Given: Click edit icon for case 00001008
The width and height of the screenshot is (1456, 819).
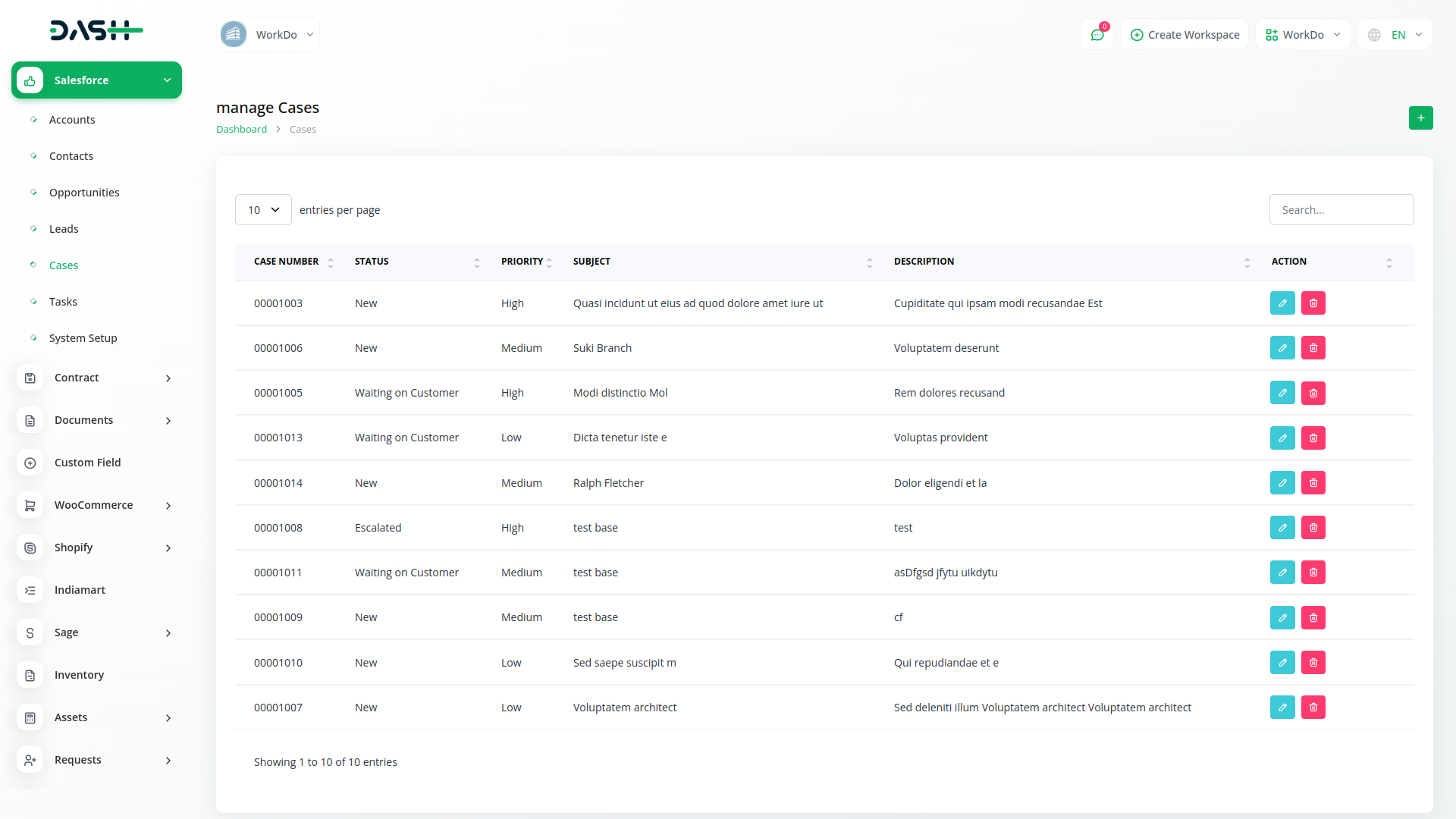Looking at the screenshot, I should [x=1282, y=528].
